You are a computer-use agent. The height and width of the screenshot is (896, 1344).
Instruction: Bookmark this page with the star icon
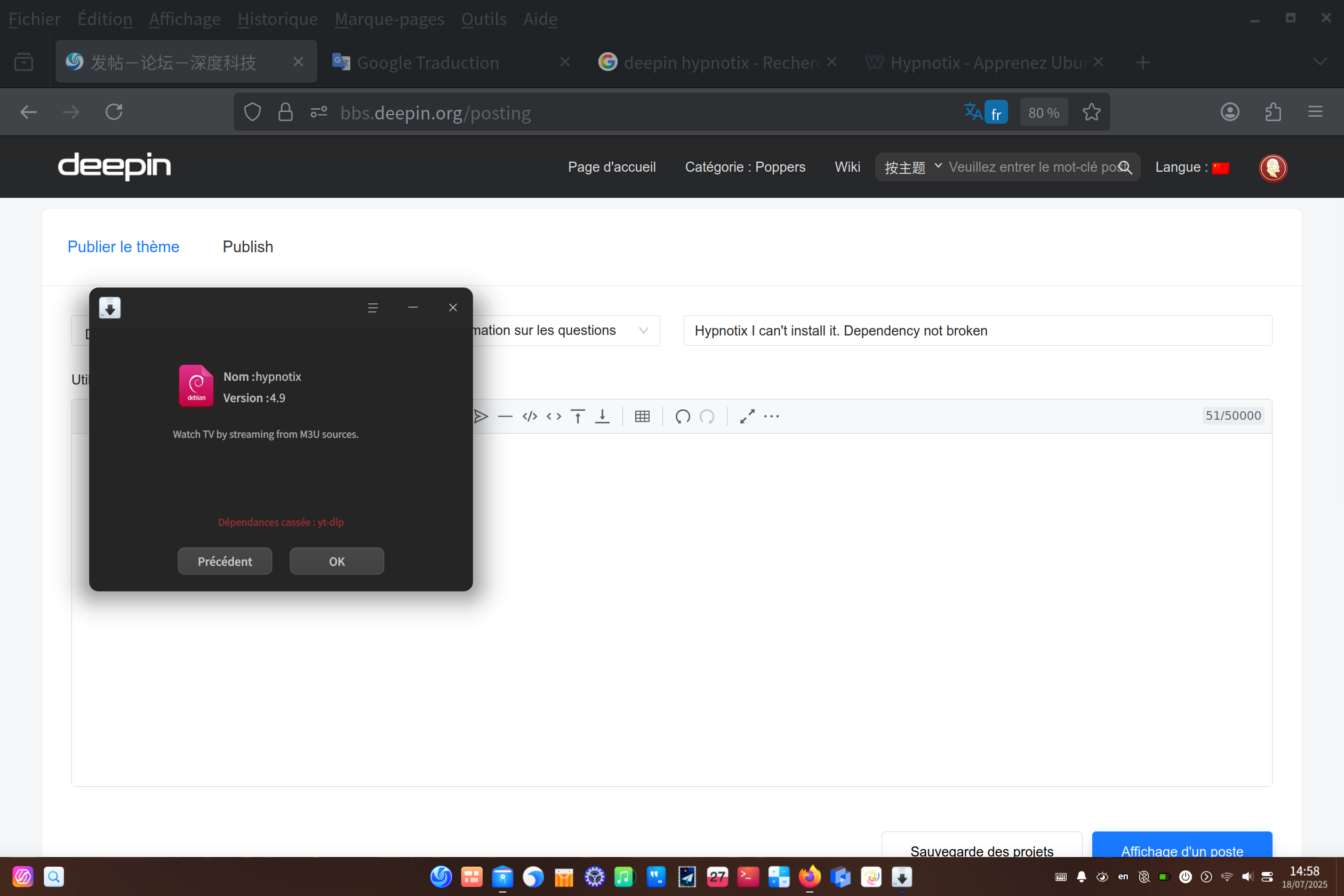pyautogui.click(x=1091, y=112)
